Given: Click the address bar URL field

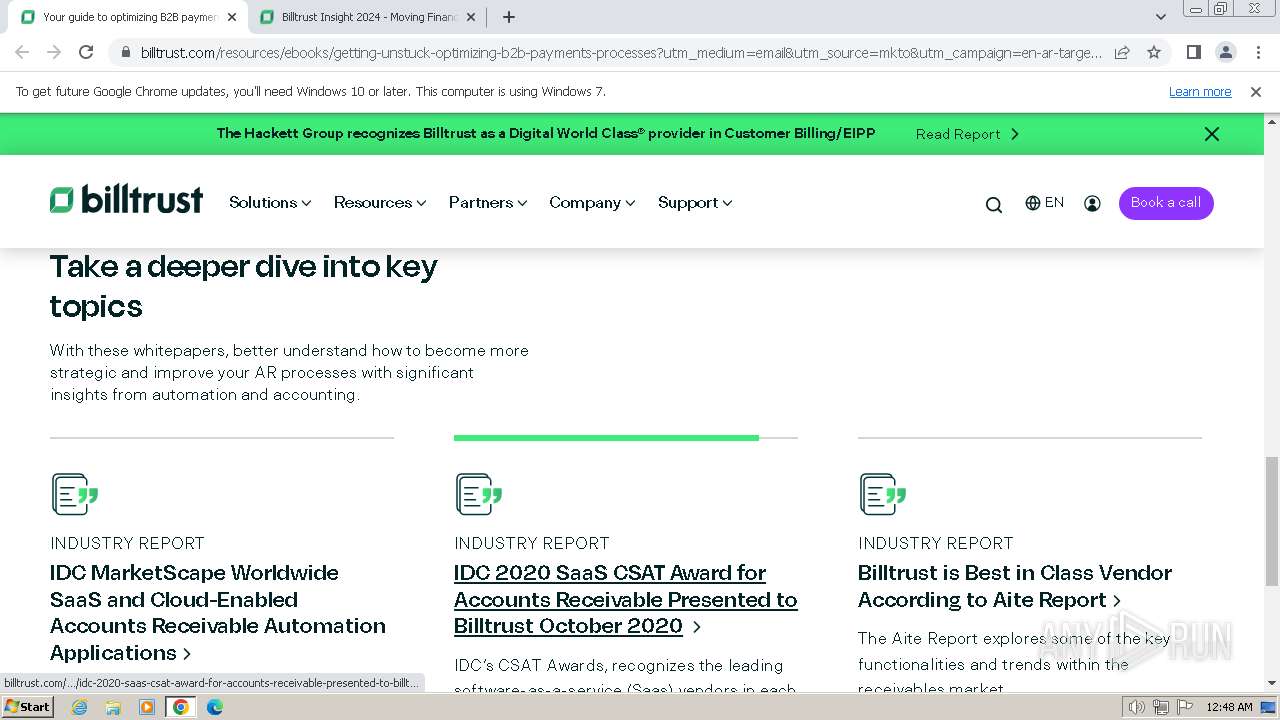Looking at the screenshot, I should pyautogui.click(x=620, y=52).
